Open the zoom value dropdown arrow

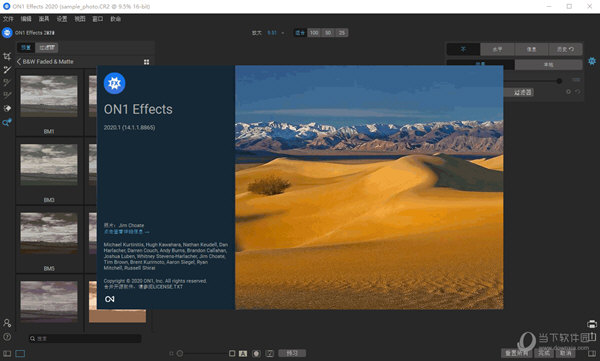point(283,33)
